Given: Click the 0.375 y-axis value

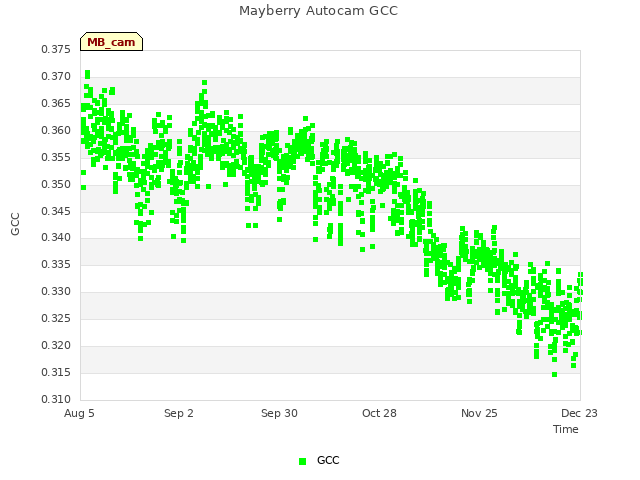Looking at the screenshot, I should coord(56,49).
